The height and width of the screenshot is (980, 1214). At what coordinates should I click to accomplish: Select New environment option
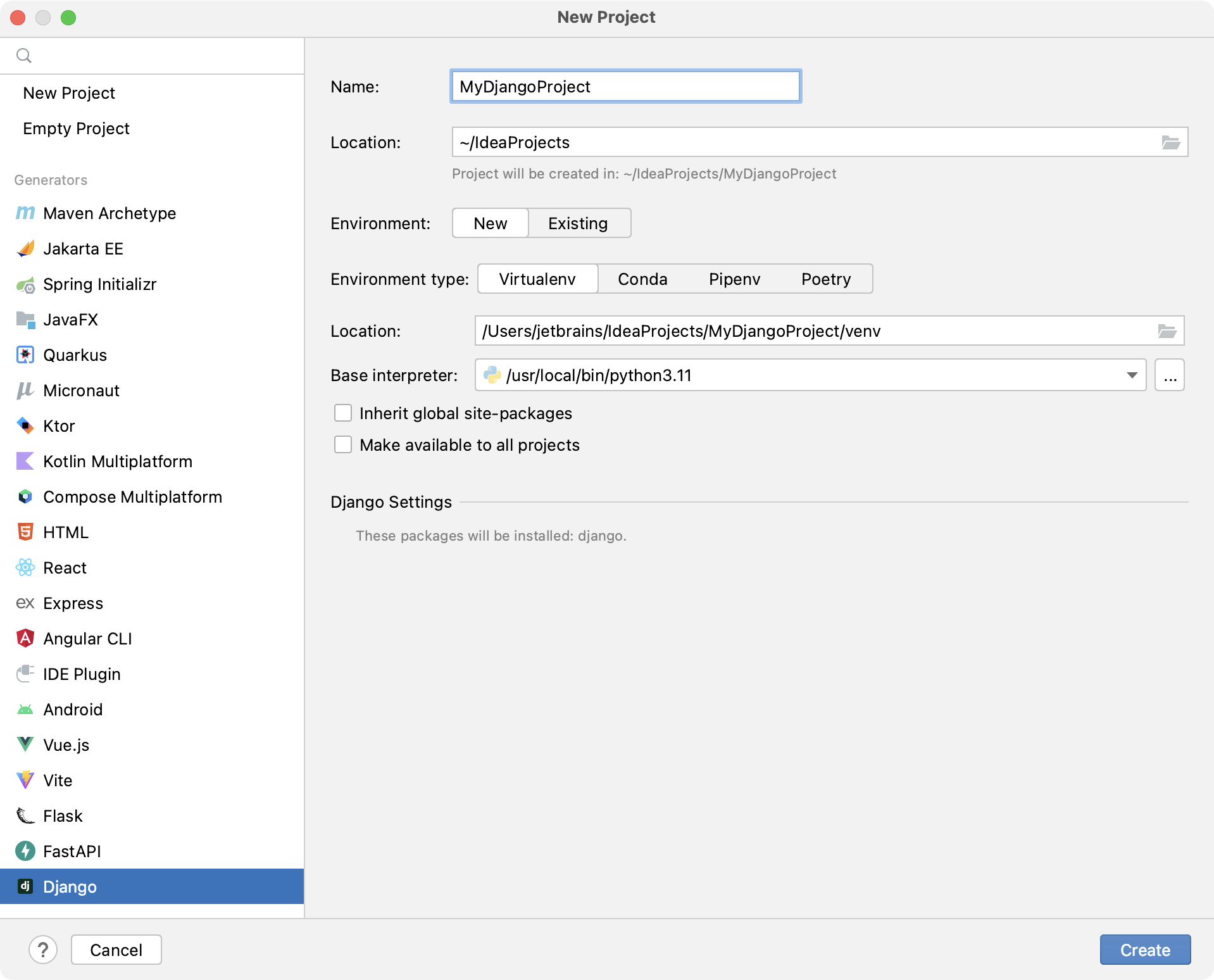[x=491, y=223]
